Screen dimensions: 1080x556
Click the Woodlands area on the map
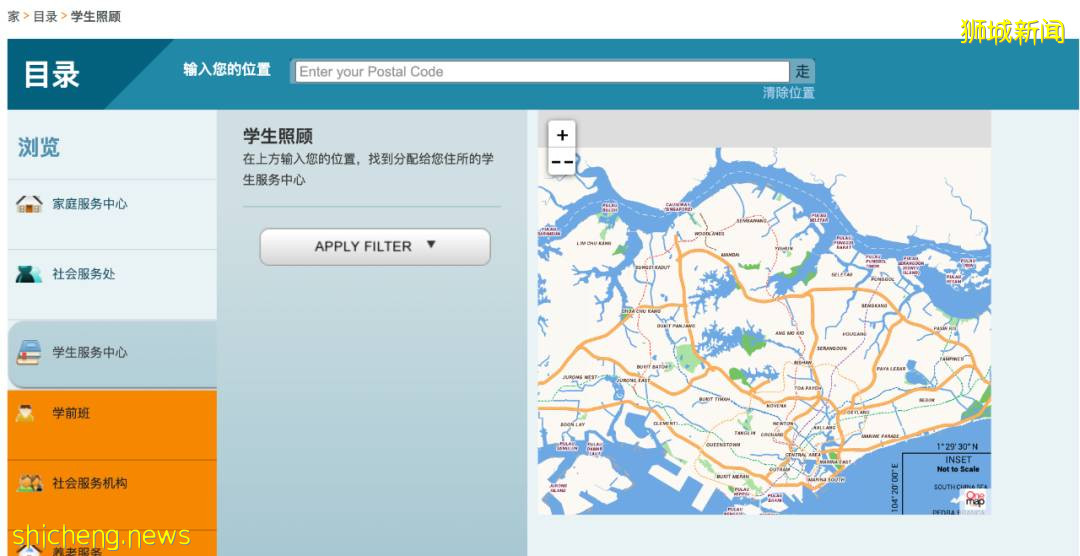(708, 234)
